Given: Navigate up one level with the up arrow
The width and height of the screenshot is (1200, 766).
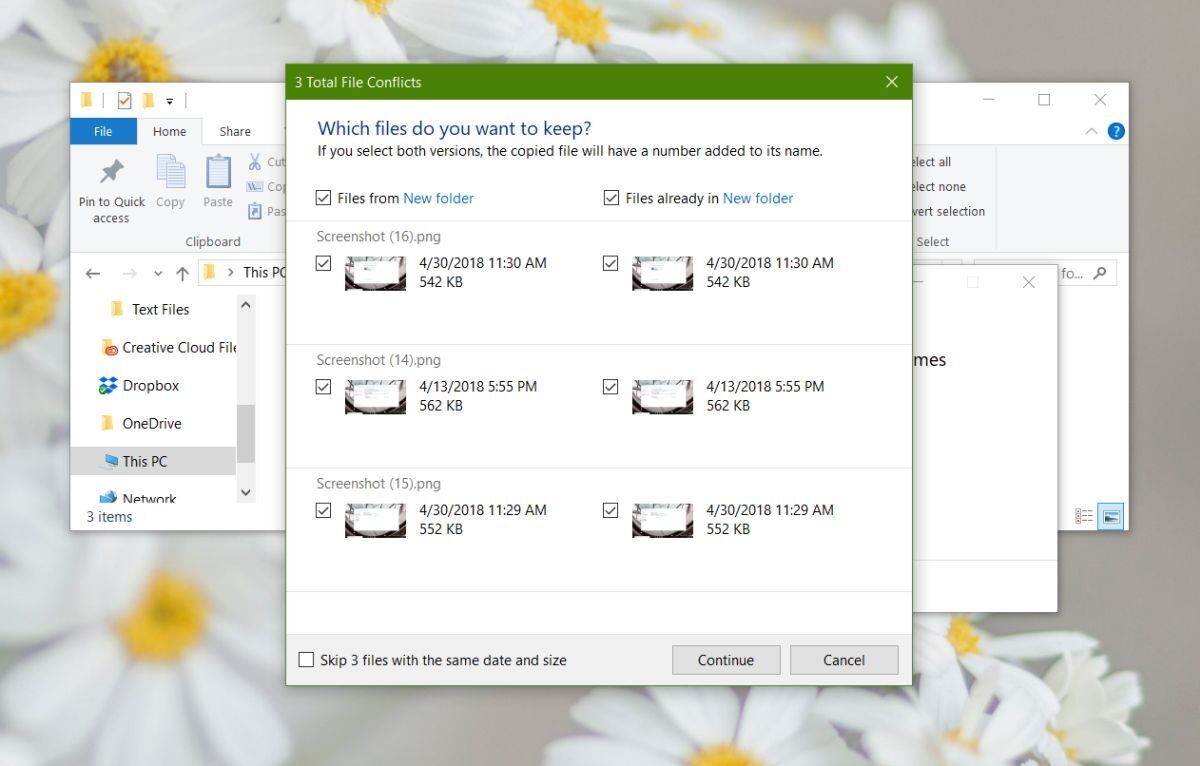Looking at the screenshot, I should (184, 272).
